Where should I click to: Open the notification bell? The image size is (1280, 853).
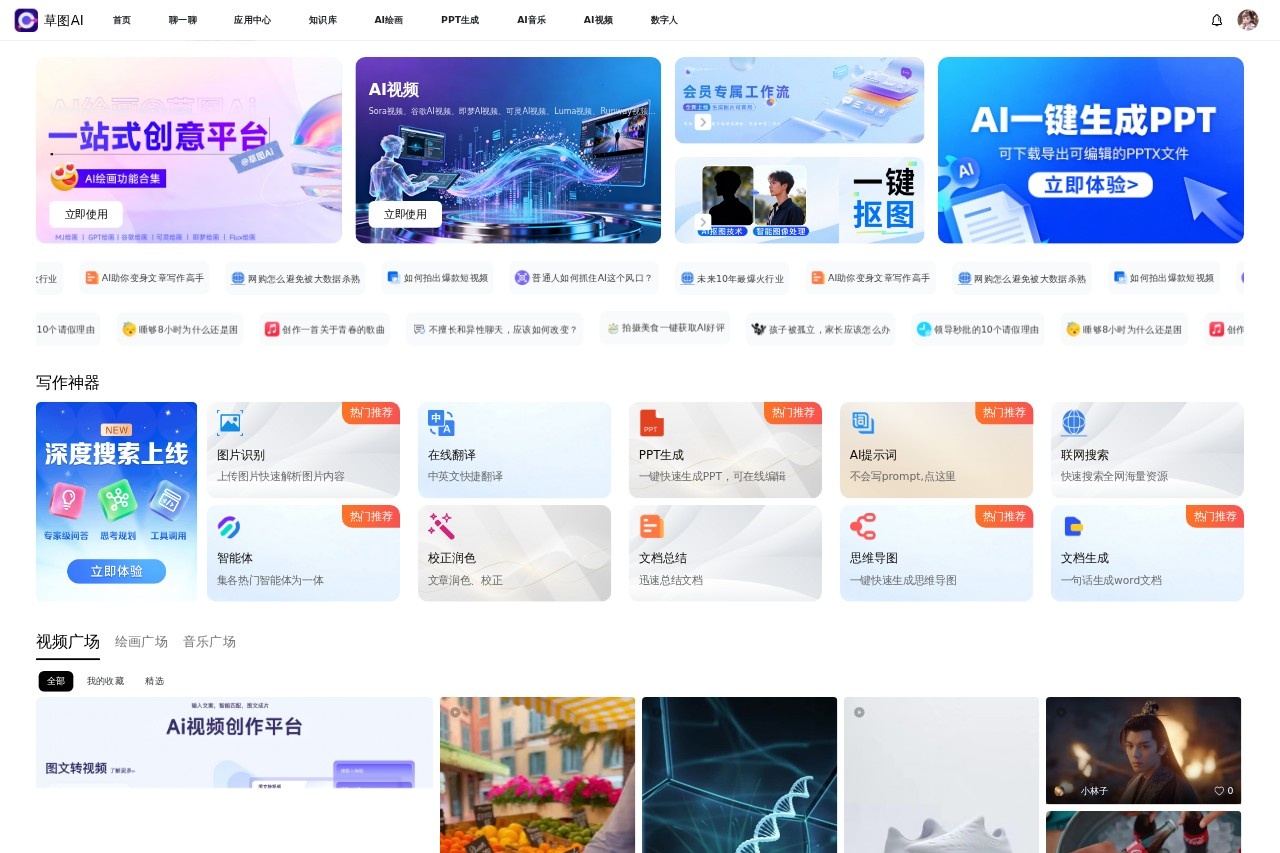click(1216, 19)
